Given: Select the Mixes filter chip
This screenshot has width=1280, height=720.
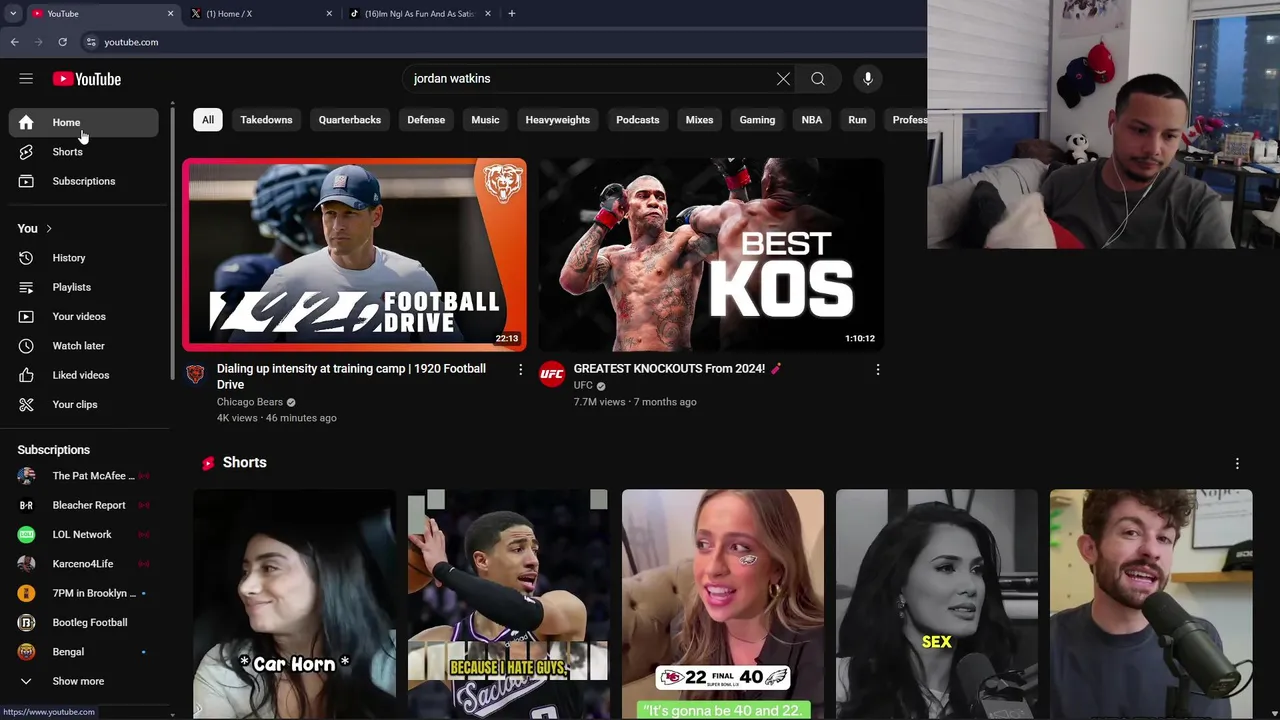Looking at the screenshot, I should (x=699, y=120).
